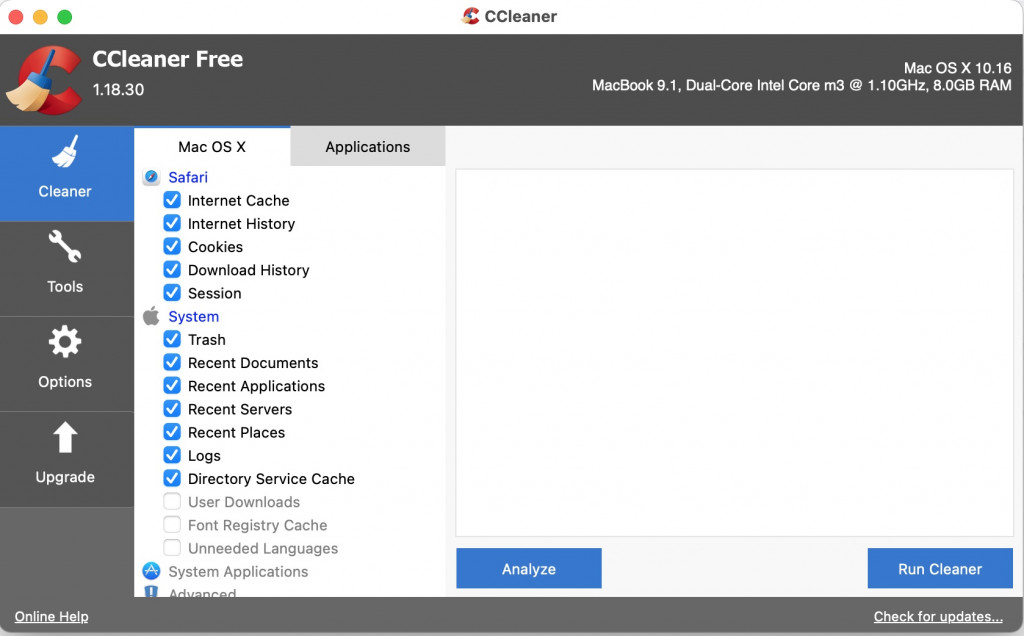Open the Online Help link
Viewport: 1024px width, 636px height.
pyautogui.click(x=52, y=616)
